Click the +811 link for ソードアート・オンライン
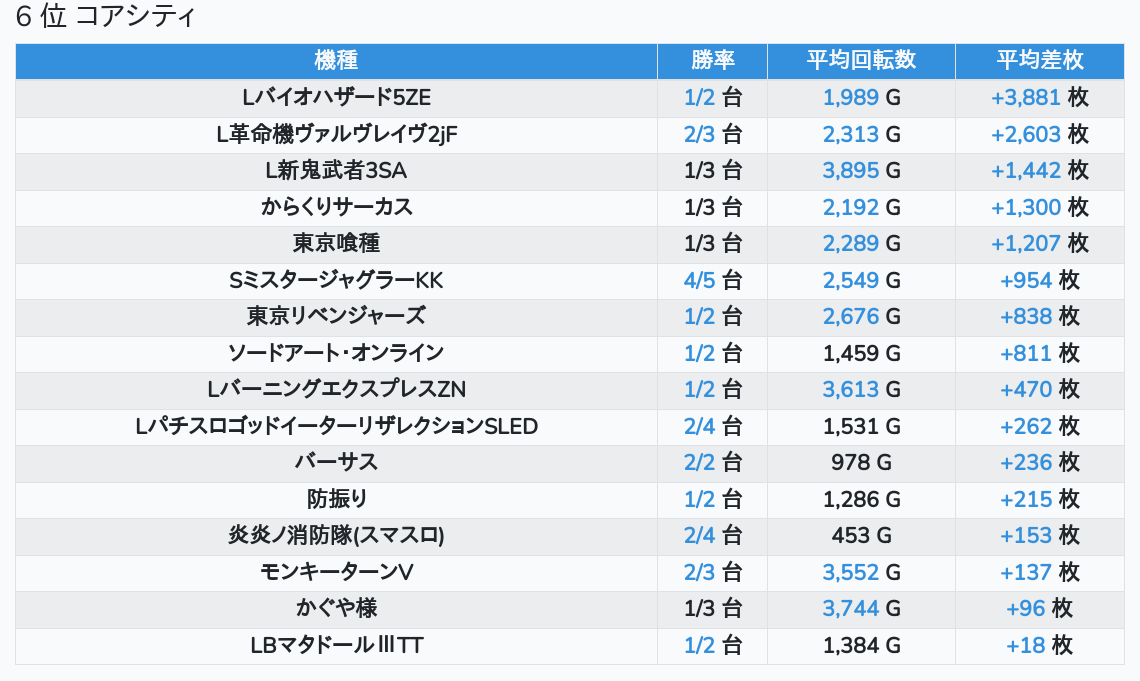Screen dimensions: 1140x681 pos(1026,353)
